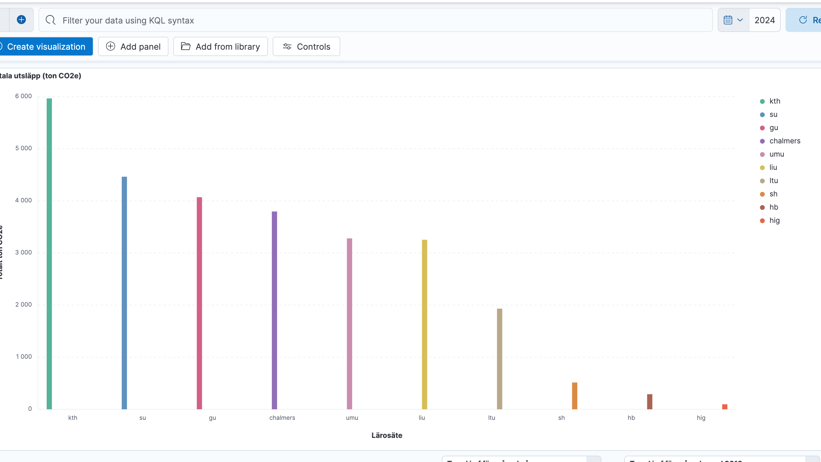Click the add filter plus icon
Image resolution: width=821 pixels, height=462 pixels.
pos(21,20)
